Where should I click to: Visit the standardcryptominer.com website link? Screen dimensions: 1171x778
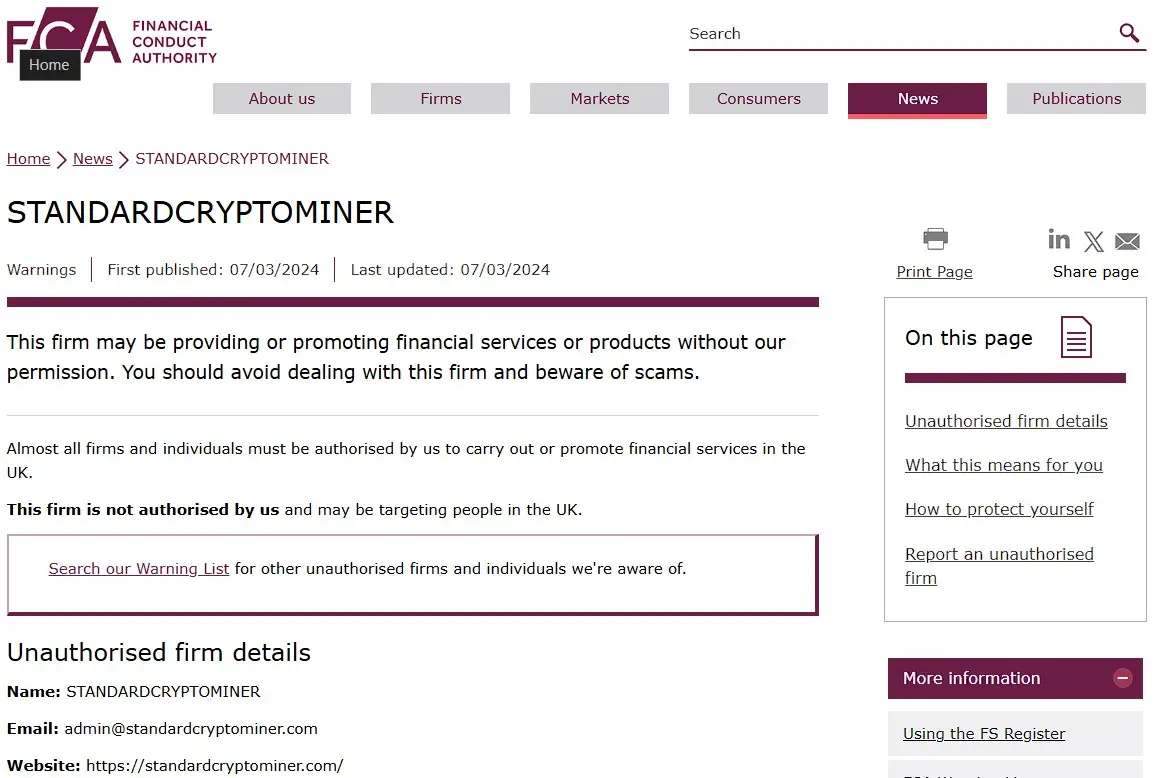coord(216,766)
